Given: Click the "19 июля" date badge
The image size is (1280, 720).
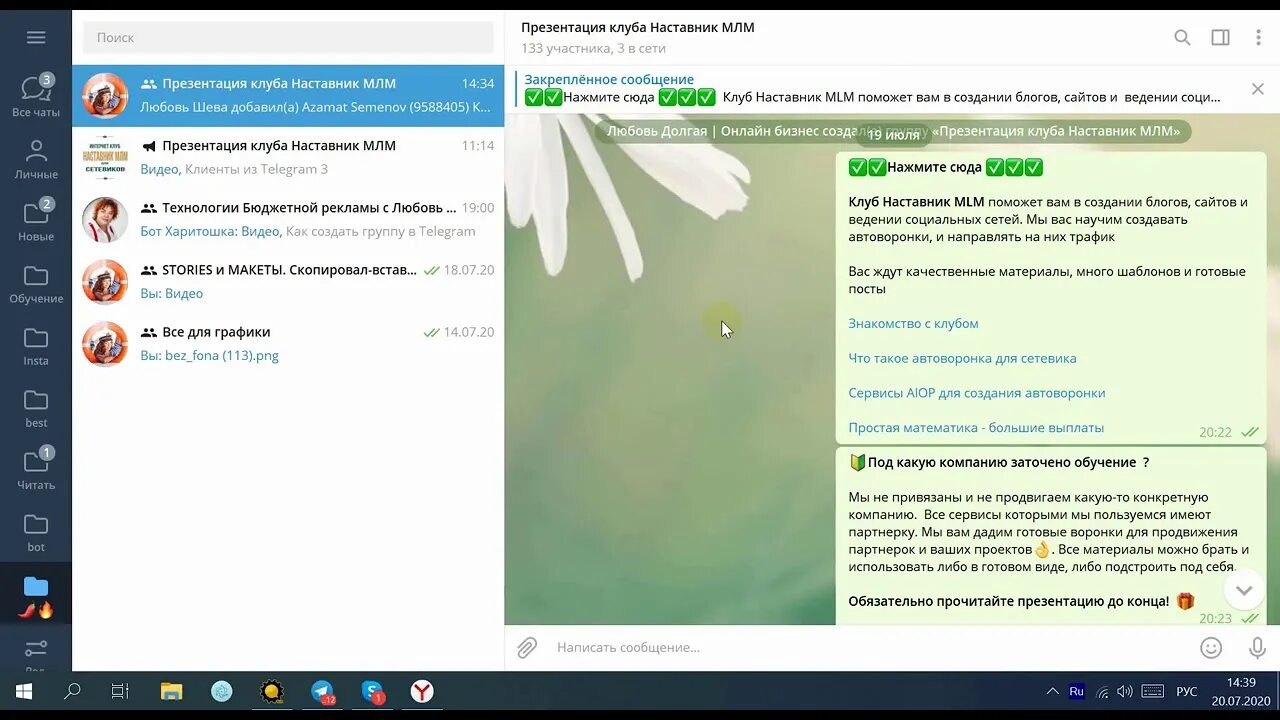Looking at the screenshot, I should point(893,135).
